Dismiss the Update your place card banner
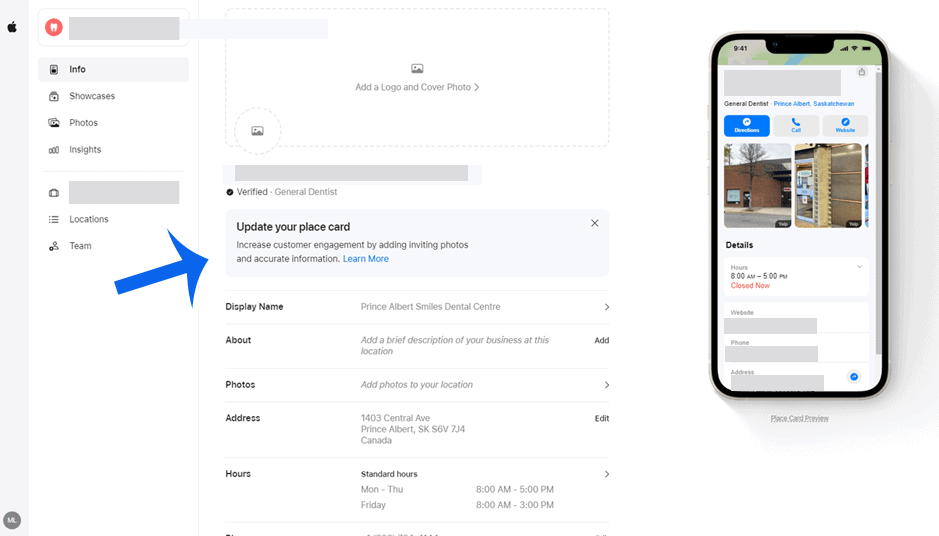 coord(595,223)
